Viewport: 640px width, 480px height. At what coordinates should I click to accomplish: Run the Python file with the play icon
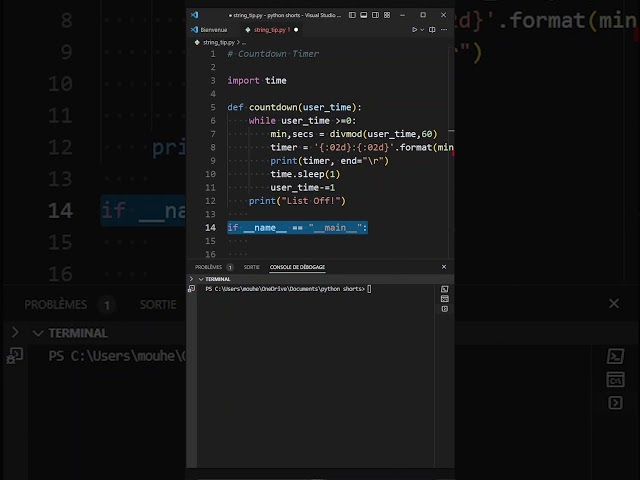point(414,30)
